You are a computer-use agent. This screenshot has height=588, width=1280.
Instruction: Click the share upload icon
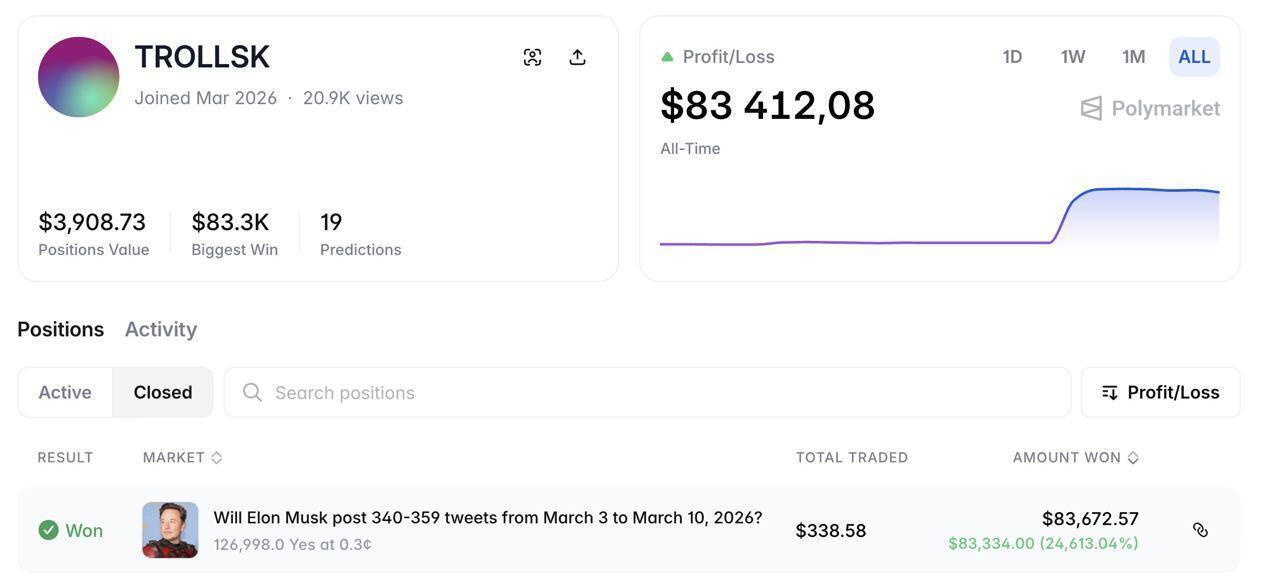(577, 57)
